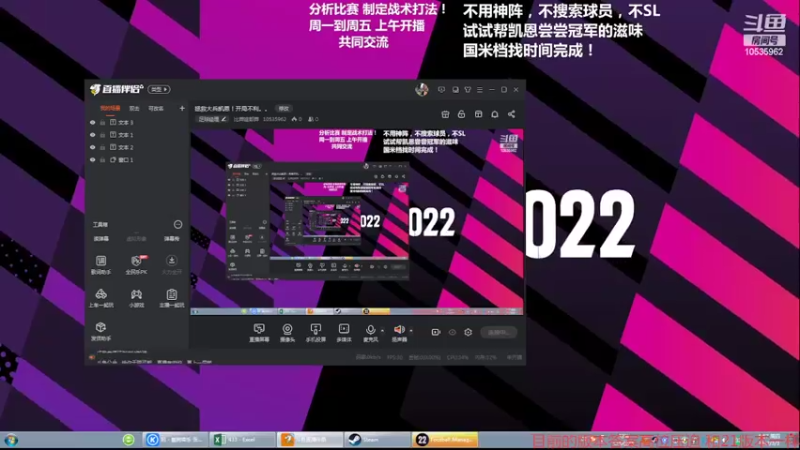Expand the microphone options arrow
Screen dimensions: 800x450
pos(383,331)
